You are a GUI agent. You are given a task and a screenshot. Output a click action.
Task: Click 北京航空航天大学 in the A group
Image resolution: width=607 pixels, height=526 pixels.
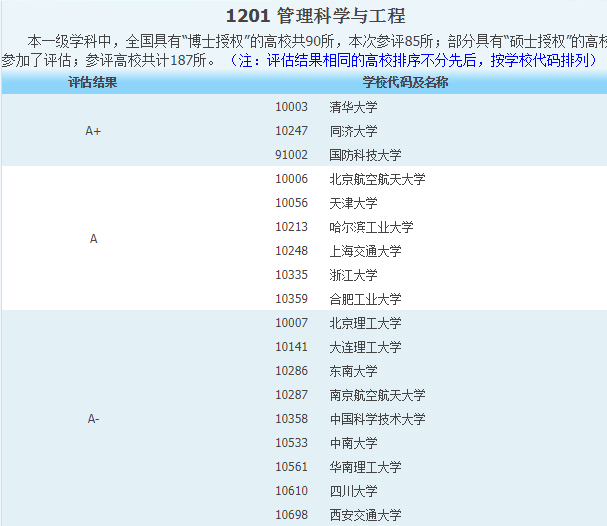tap(377, 179)
